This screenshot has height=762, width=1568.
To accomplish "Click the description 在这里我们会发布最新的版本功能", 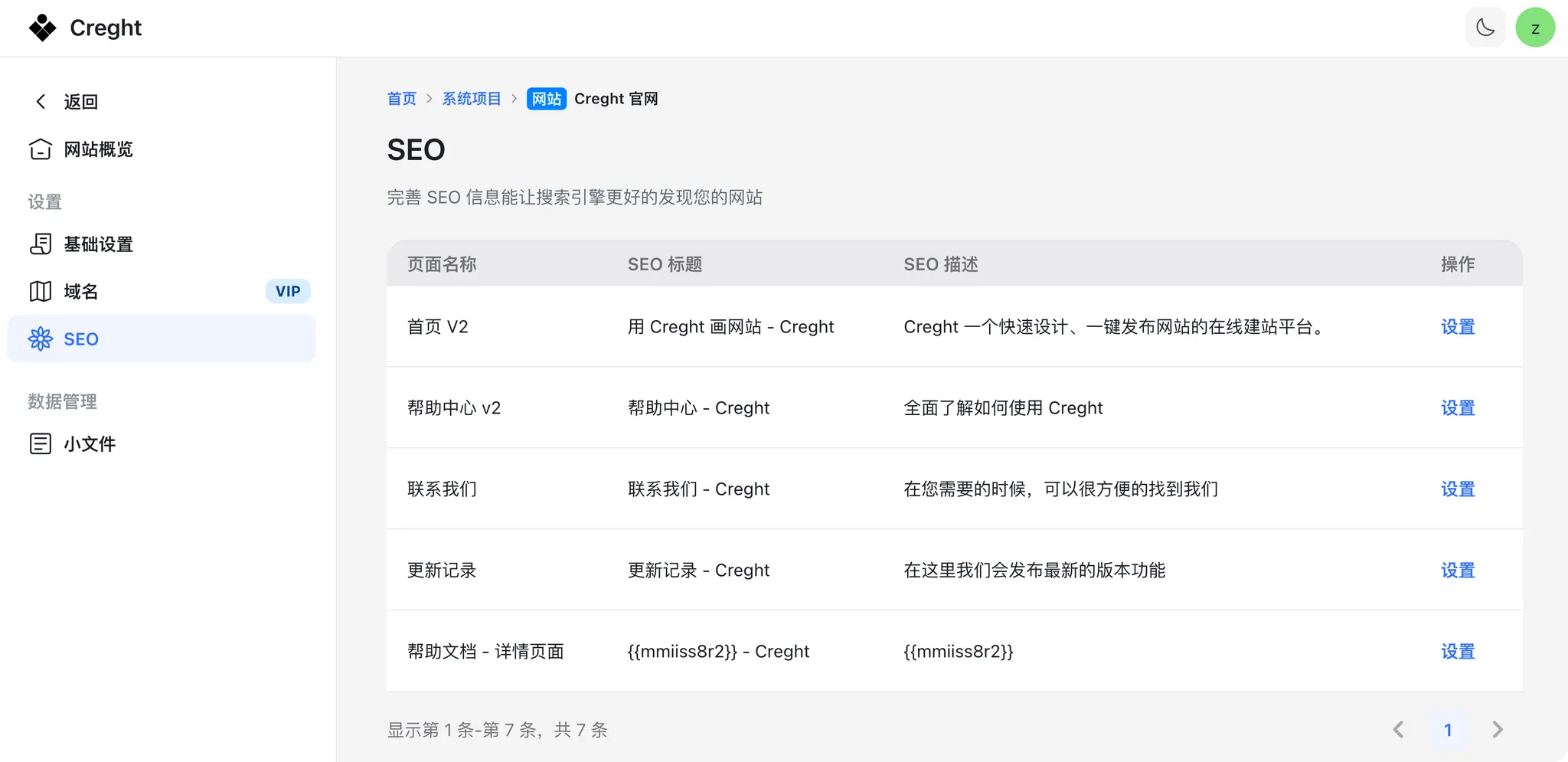I will (1034, 571).
